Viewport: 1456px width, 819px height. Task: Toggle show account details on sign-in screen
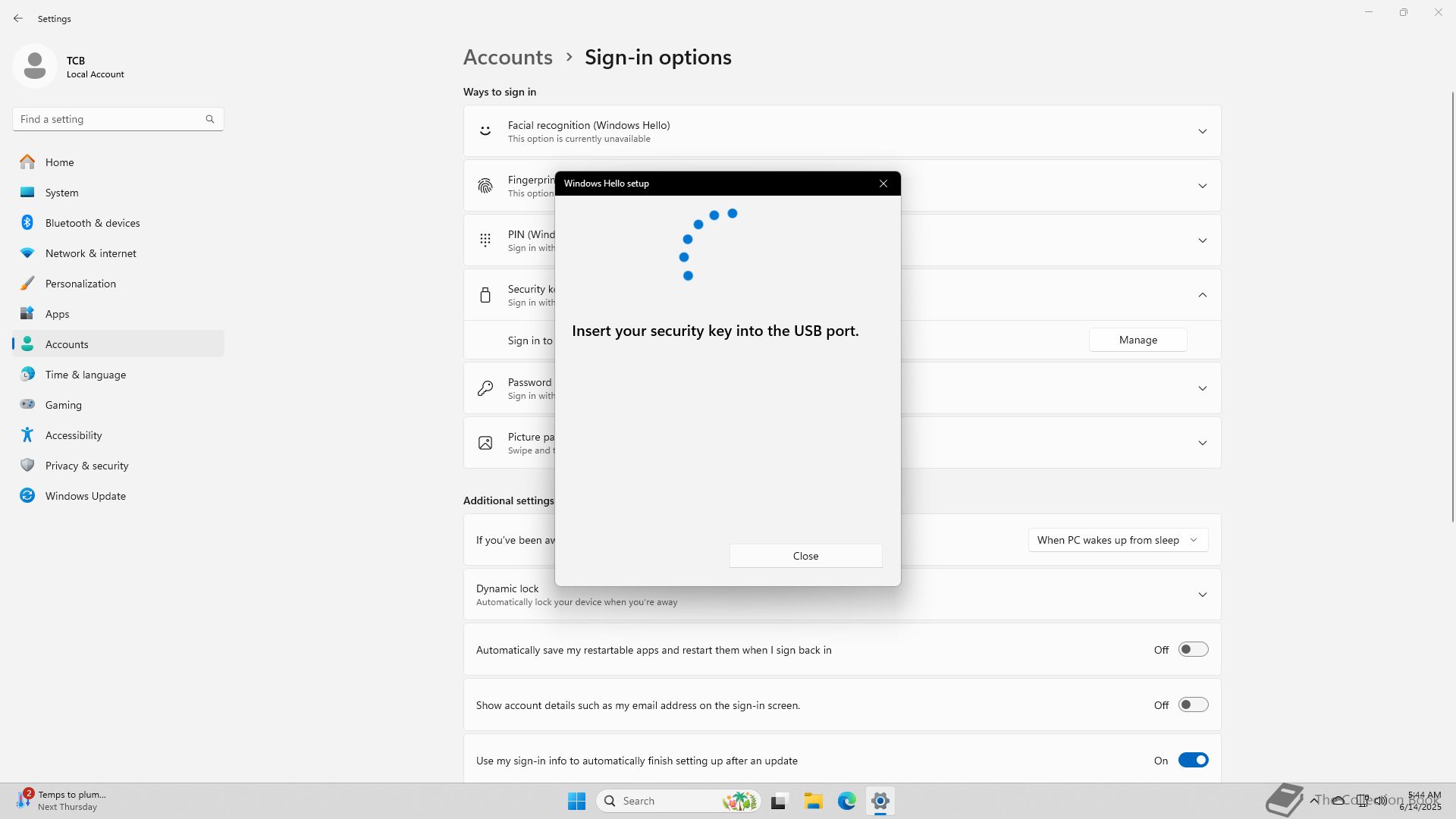click(x=1192, y=705)
